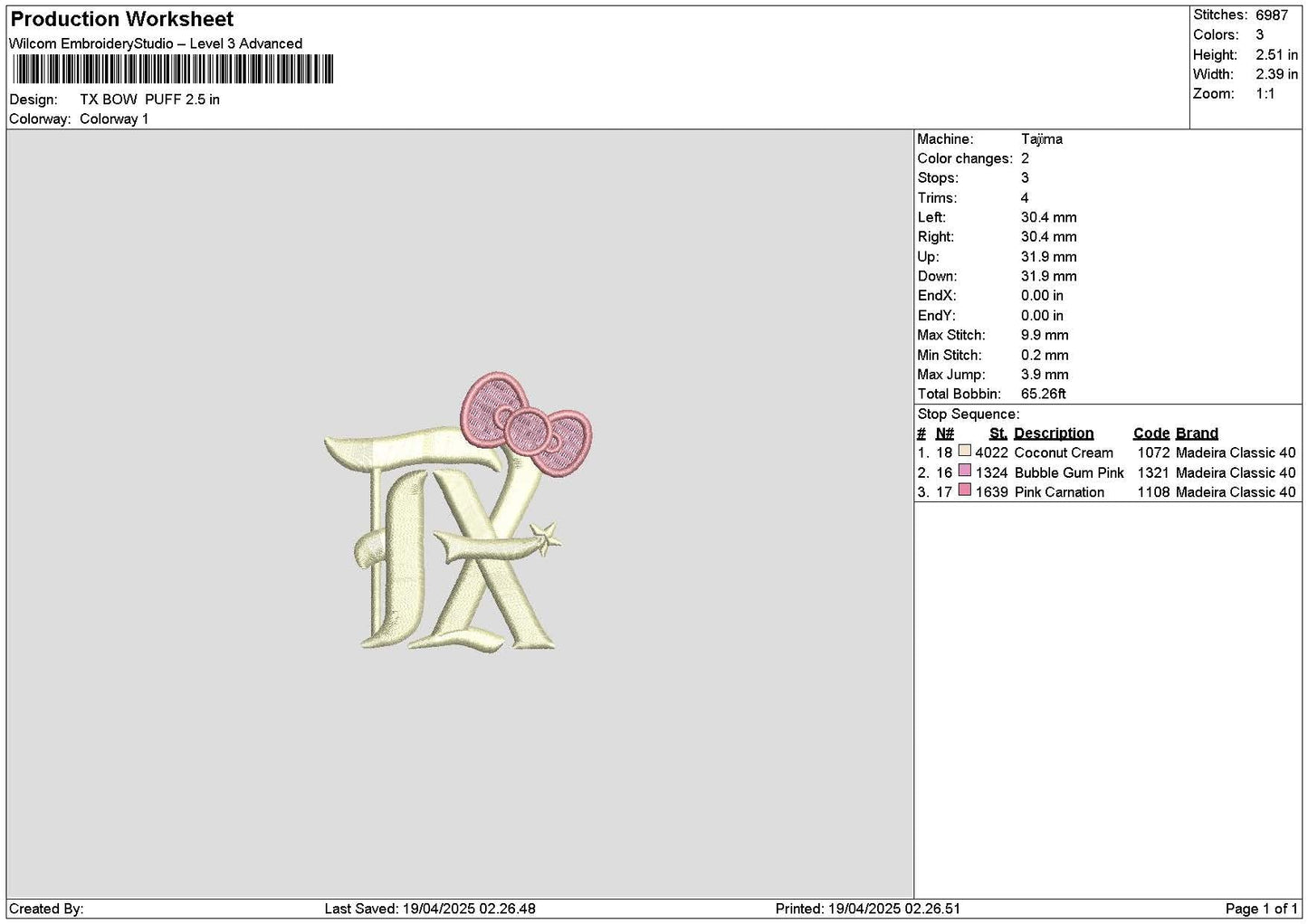Click the 'Stop Sequence:' heading
1308x924 pixels.
(x=968, y=414)
